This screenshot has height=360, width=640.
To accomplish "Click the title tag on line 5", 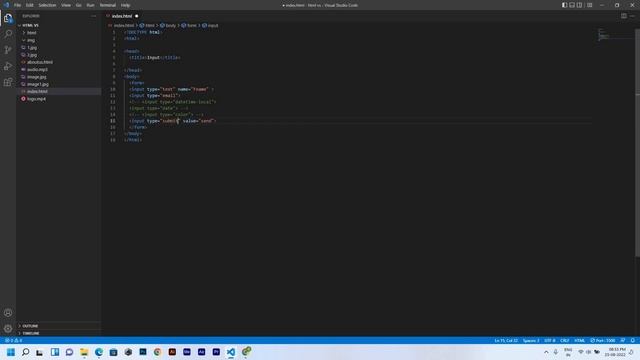I will click(155, 58).
